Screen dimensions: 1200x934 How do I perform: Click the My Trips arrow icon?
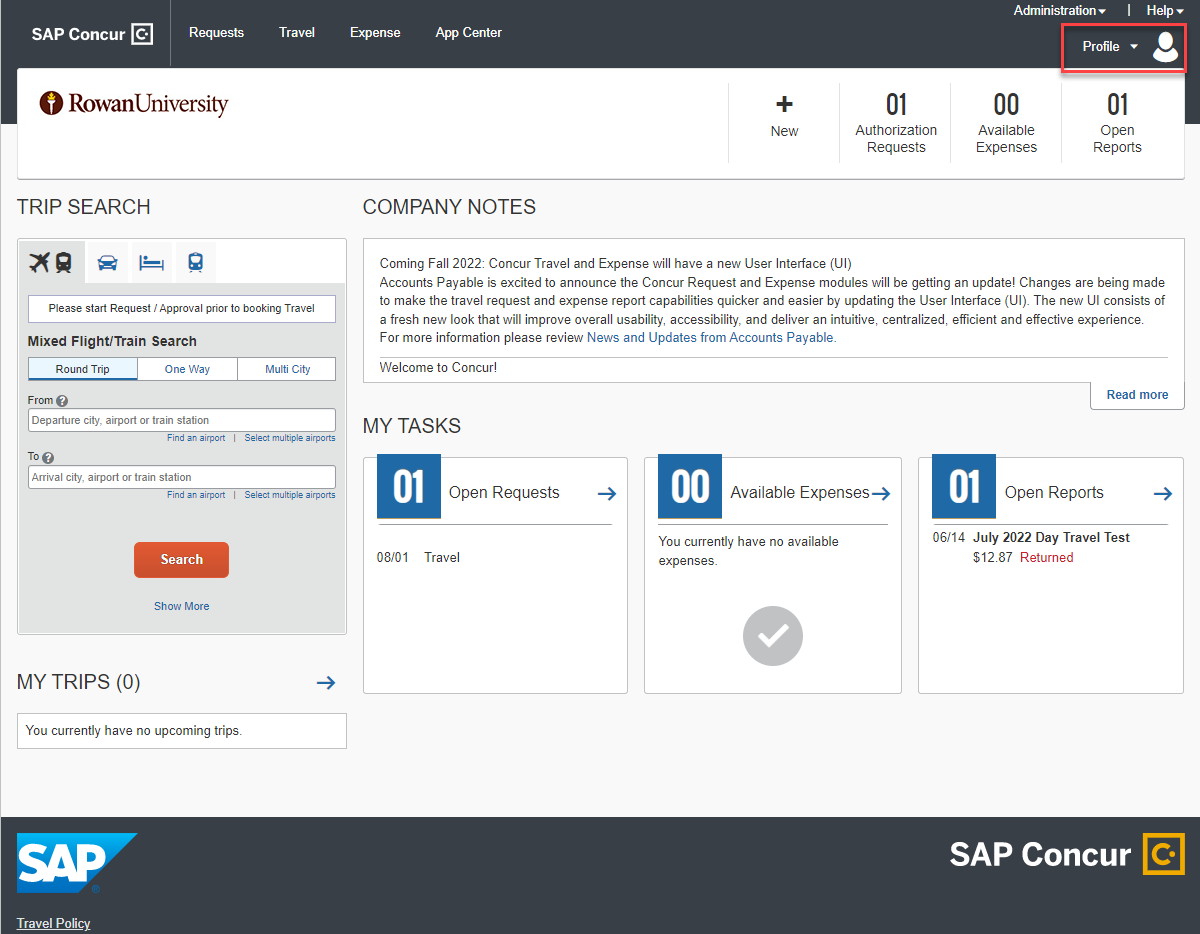pos(326,683)
